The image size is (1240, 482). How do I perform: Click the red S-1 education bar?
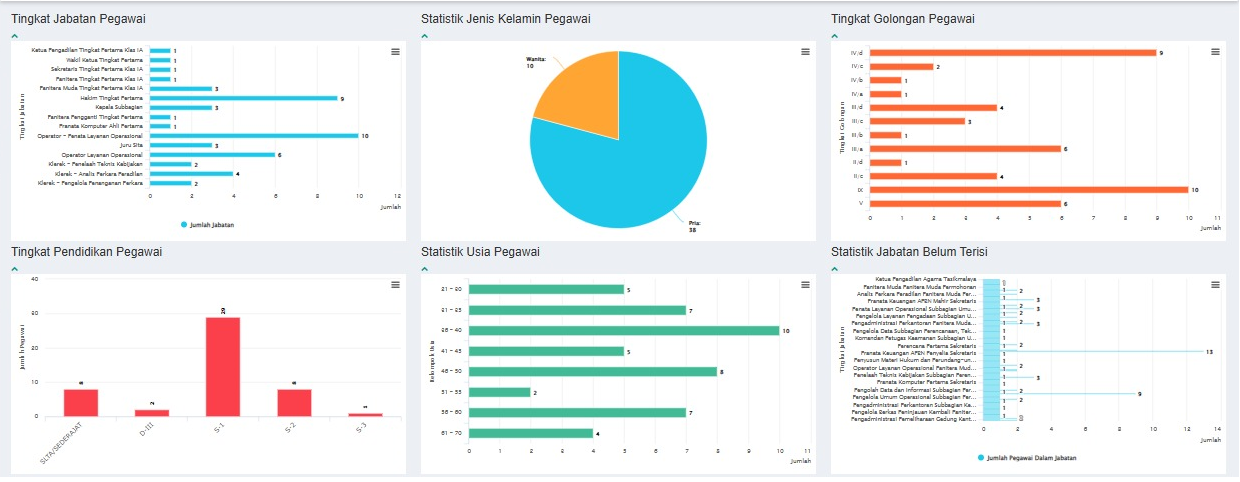click(223, 366)
